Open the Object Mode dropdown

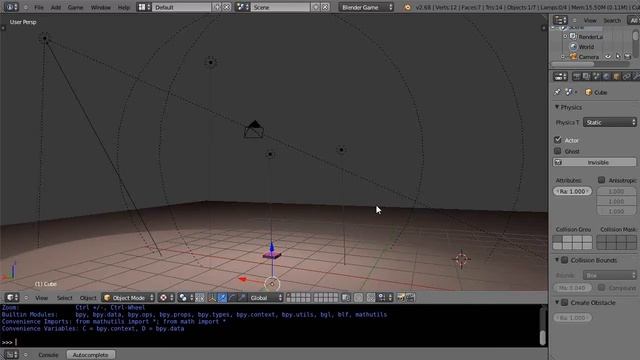(129, 298)
